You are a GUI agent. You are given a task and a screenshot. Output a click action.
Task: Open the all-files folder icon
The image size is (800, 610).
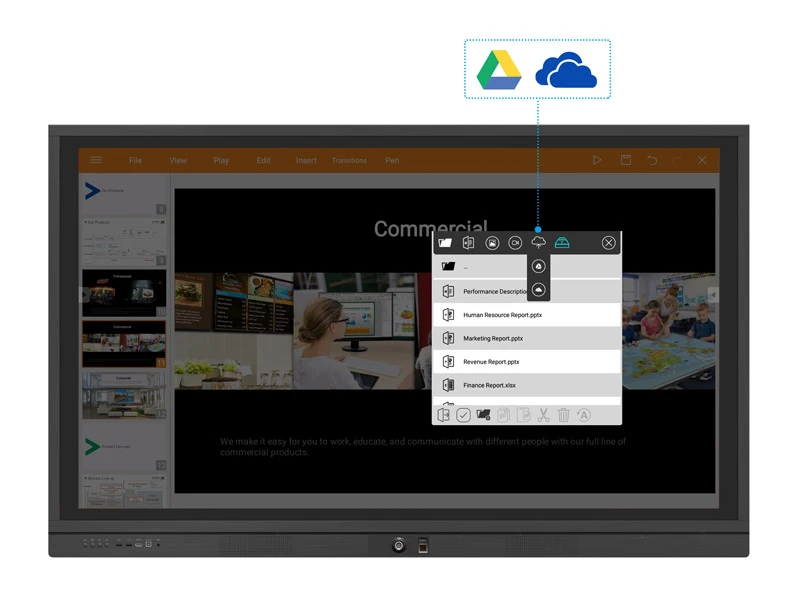coord(445,243)
